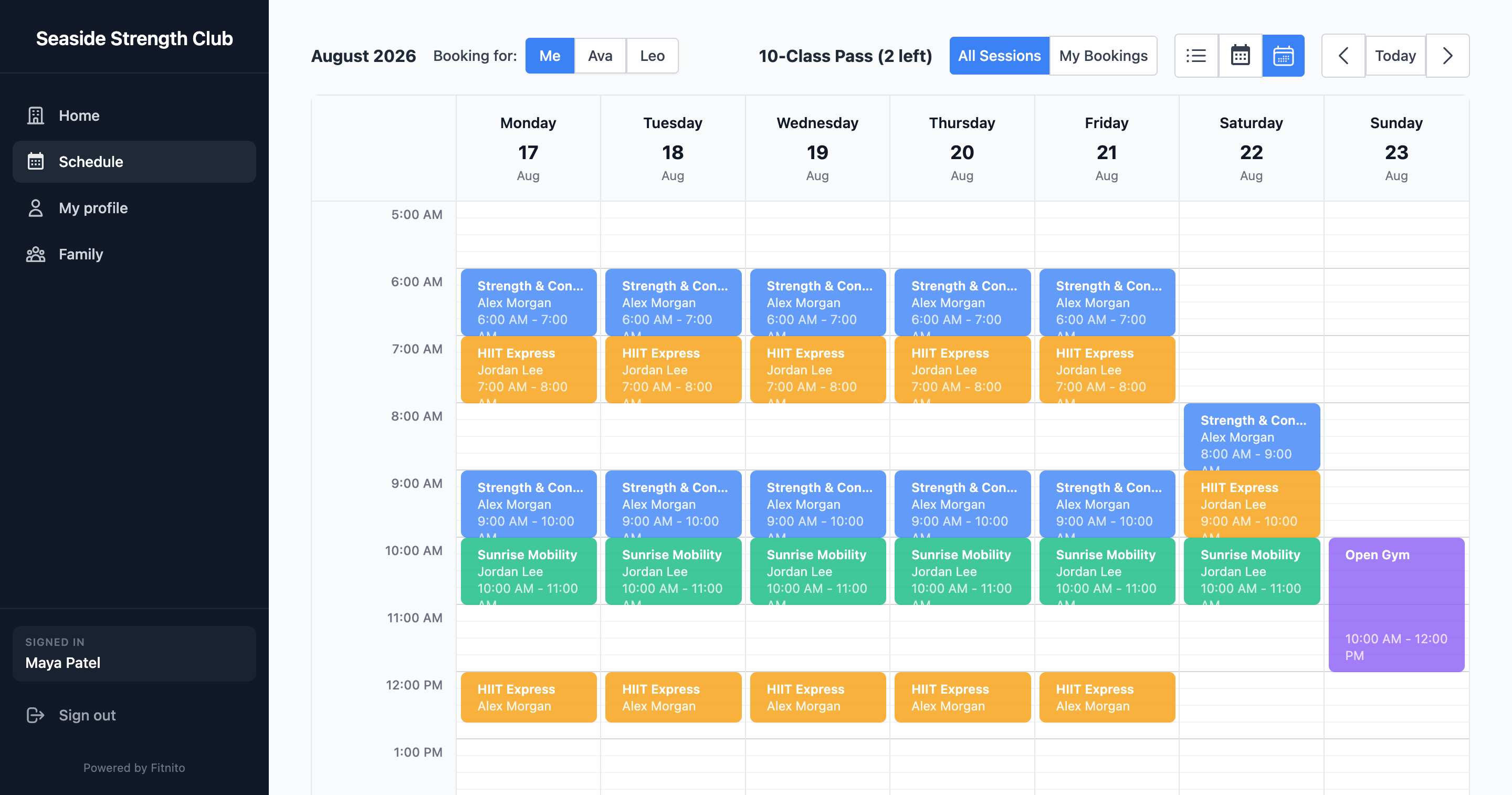
Task: Click Seaside Strength Club title
Action: pyautogui.click(x=134, y=38)
